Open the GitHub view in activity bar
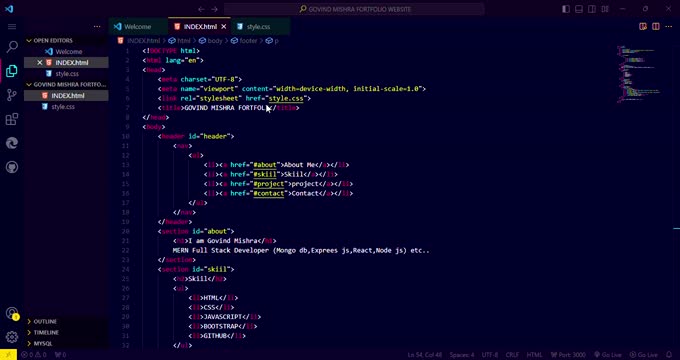680x360 pixels. 12,167
